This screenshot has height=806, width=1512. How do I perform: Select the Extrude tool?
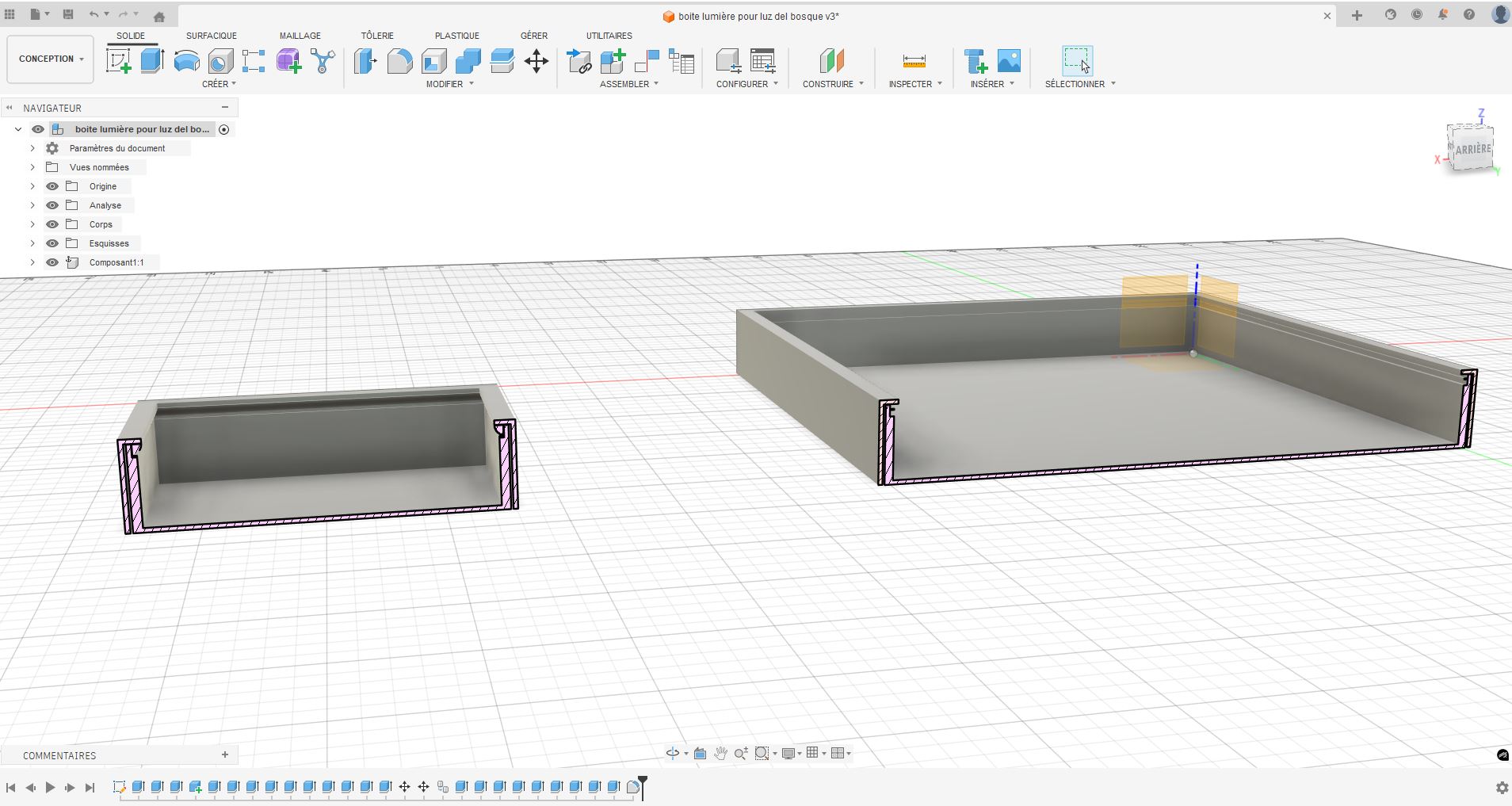click(152, 61)
